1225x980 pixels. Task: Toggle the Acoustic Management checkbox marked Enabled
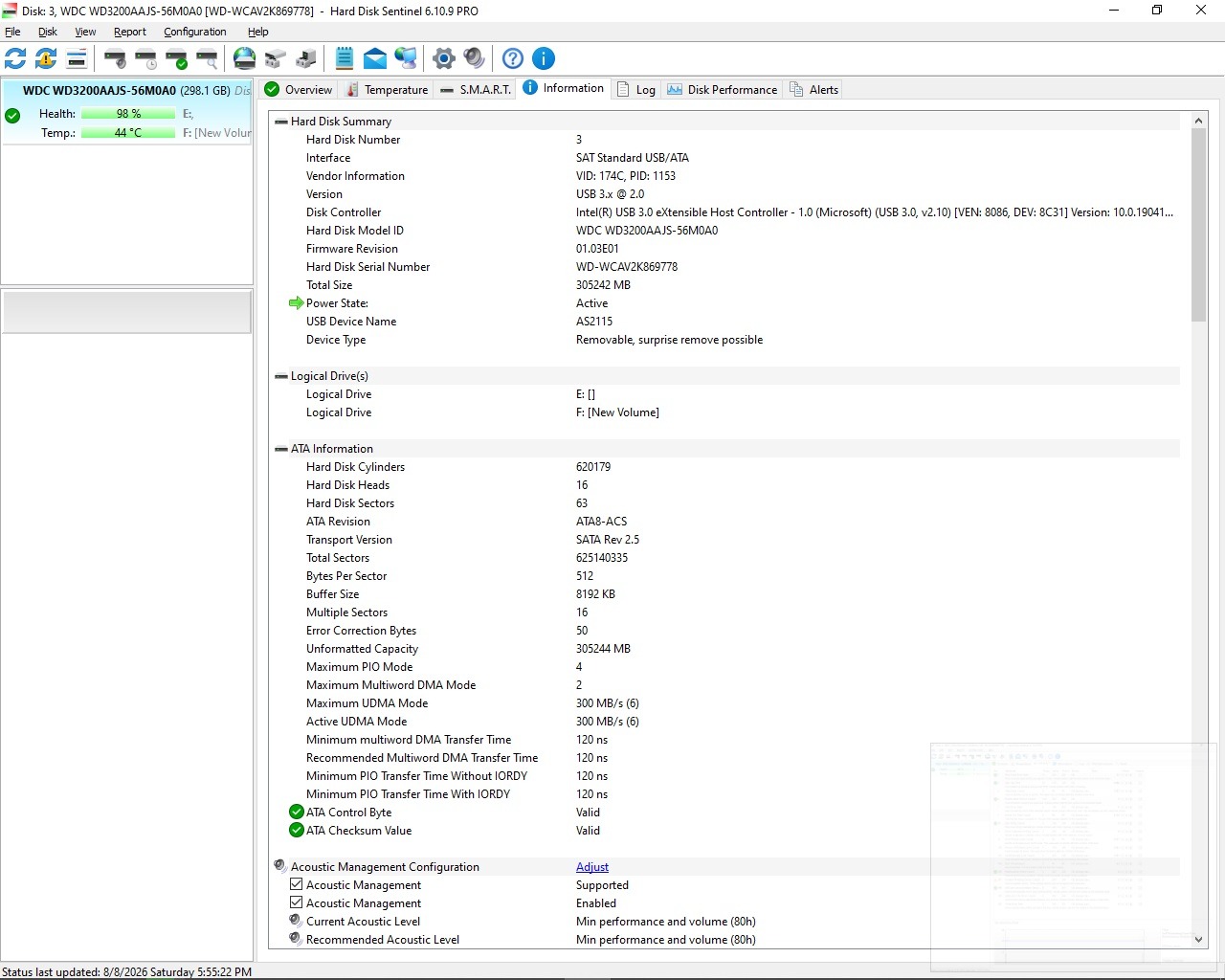click(x=297, y=903)
